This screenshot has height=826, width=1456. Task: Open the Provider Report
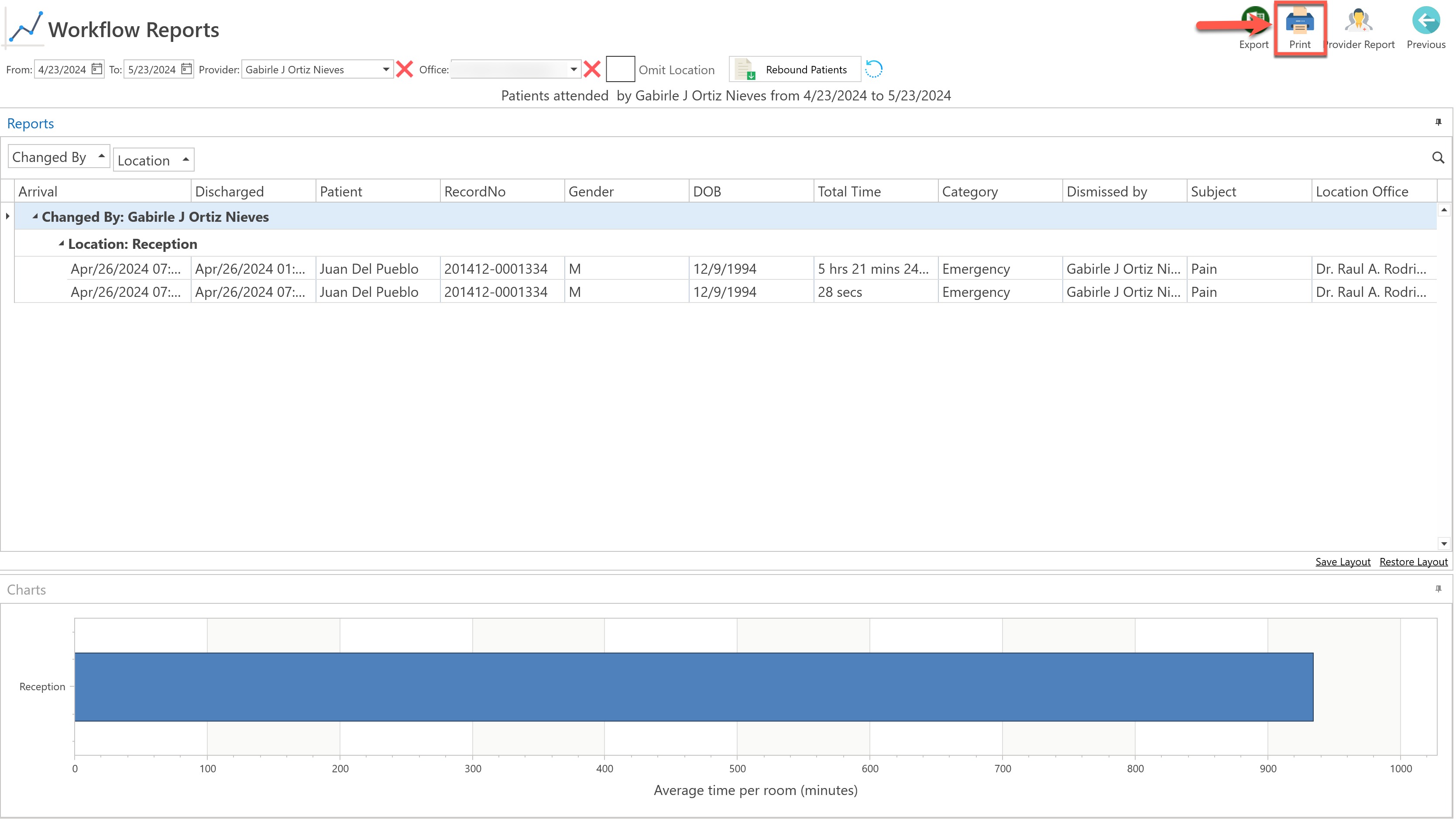pos(1359,23)
